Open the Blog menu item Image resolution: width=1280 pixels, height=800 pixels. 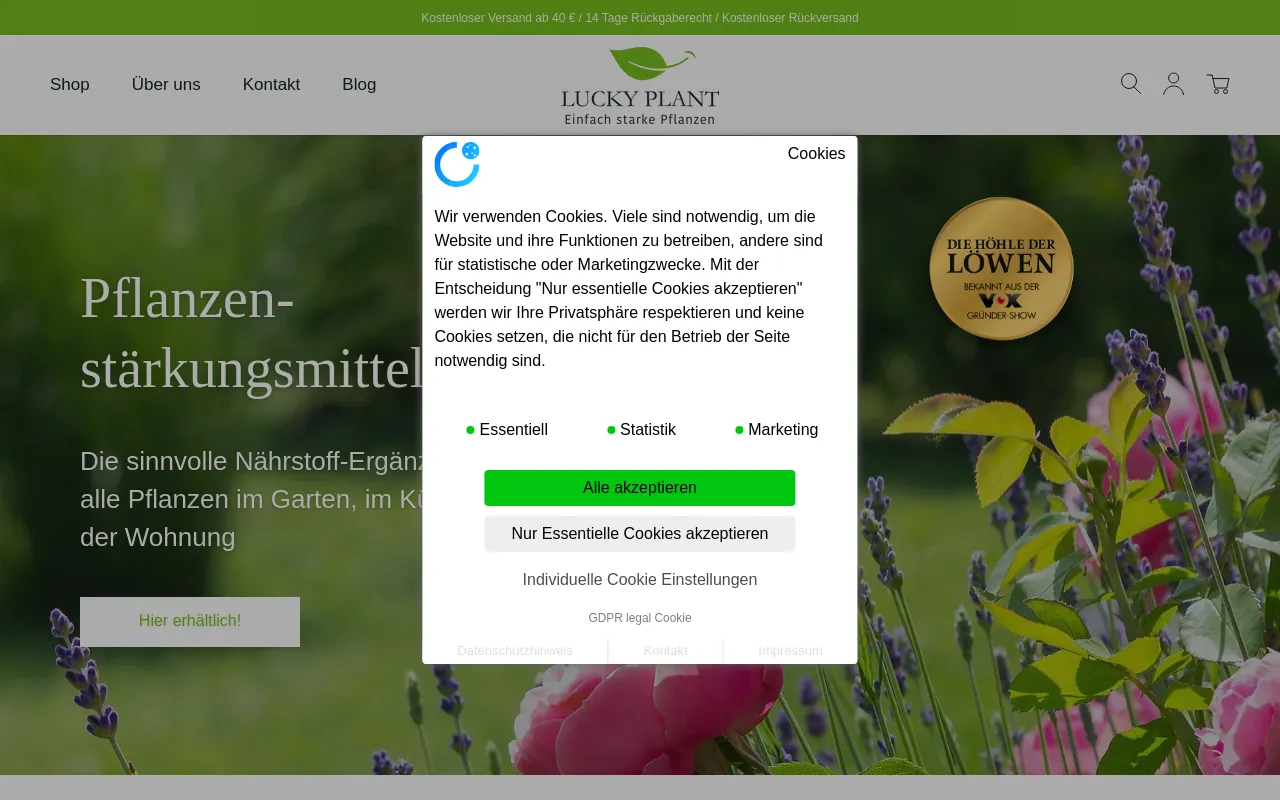point(359,85)
